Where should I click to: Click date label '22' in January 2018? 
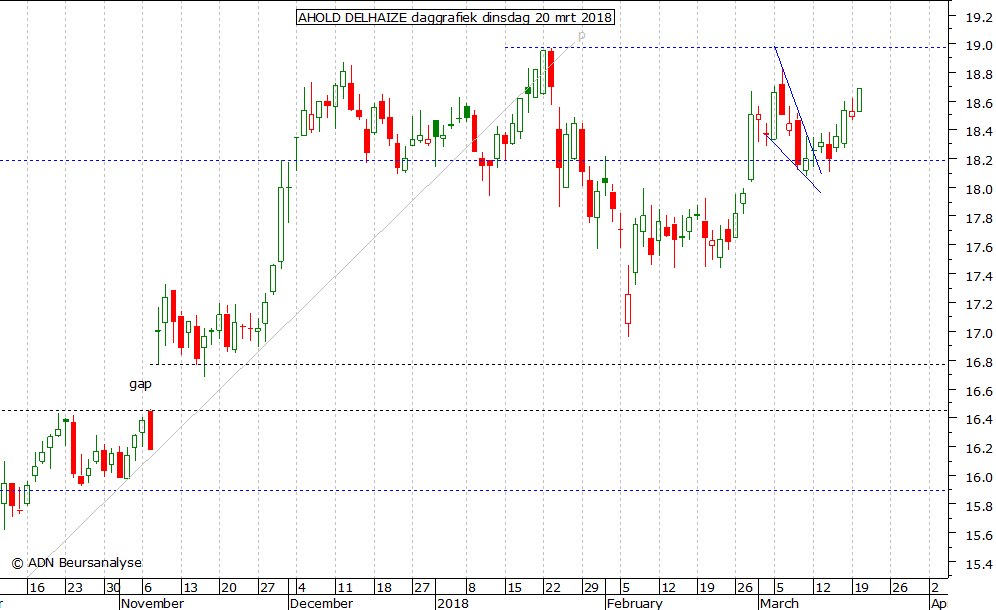[x=553, y=588]
